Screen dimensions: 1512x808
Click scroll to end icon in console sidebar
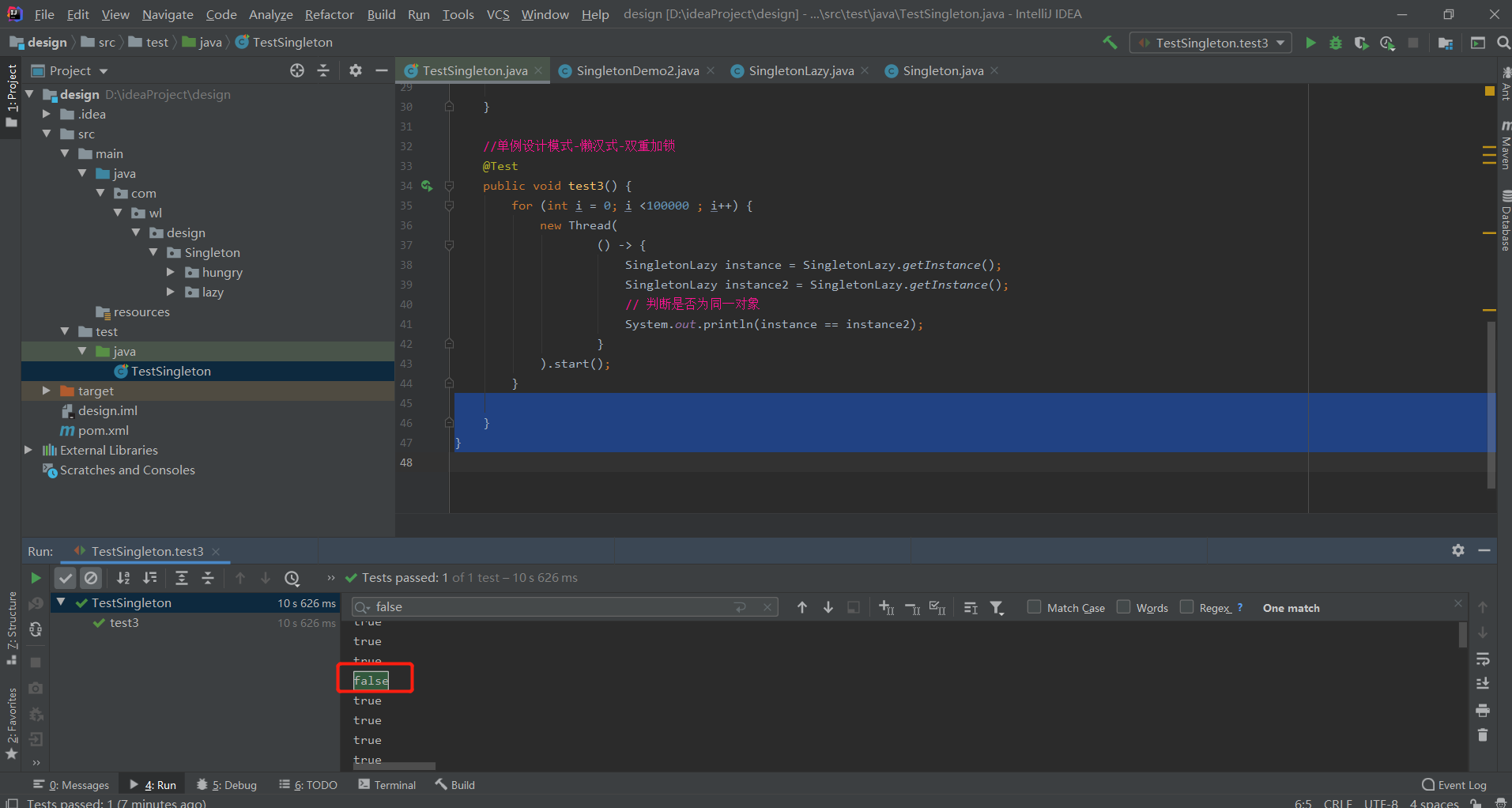click(1483, 684)
